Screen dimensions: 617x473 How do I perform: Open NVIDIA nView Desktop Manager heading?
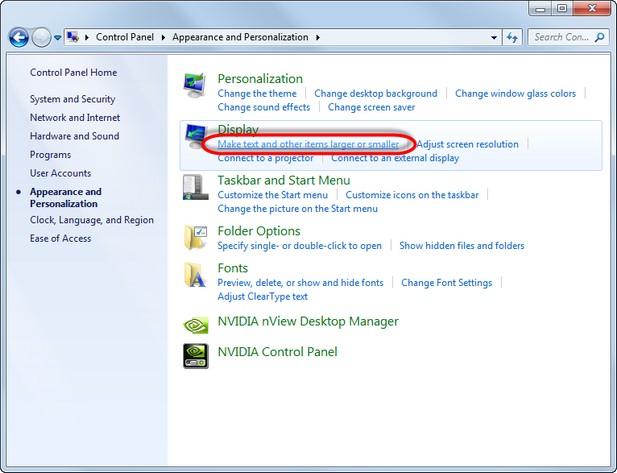point(308,321)
